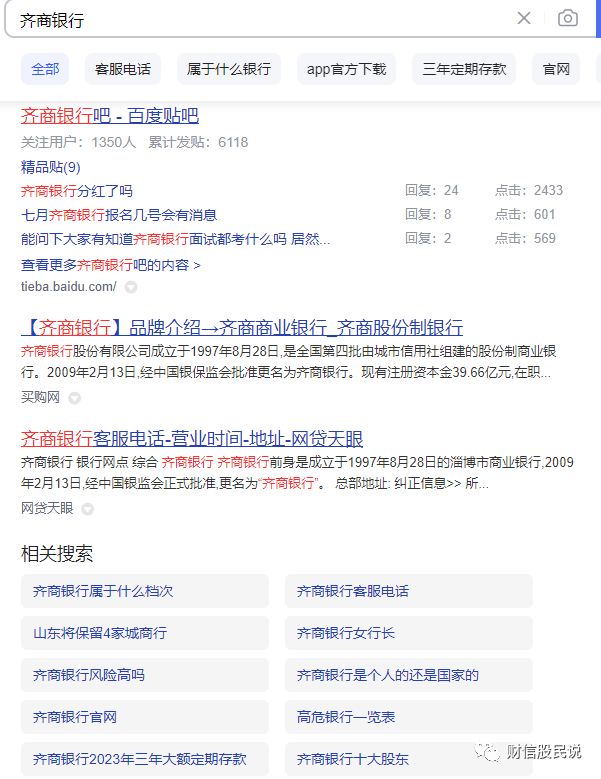Select related search 齐商银行官网
Viewport: 601px width, 779px height.
[x=145, y=717]
